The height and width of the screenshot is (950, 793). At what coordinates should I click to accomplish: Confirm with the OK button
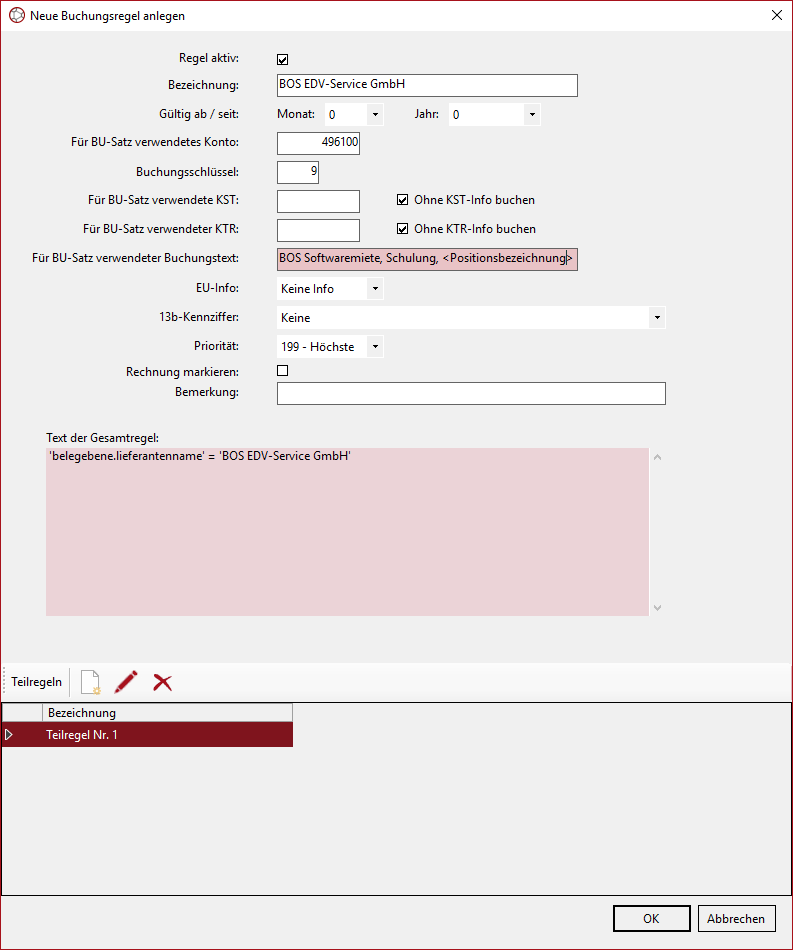(651, 919)
